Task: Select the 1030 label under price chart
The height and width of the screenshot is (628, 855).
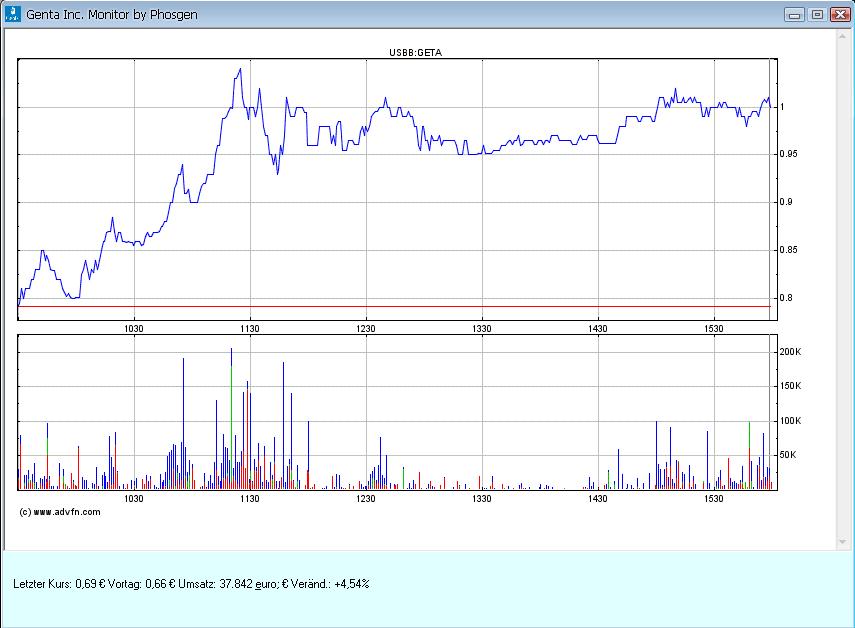Action: (x=134, y=329)
